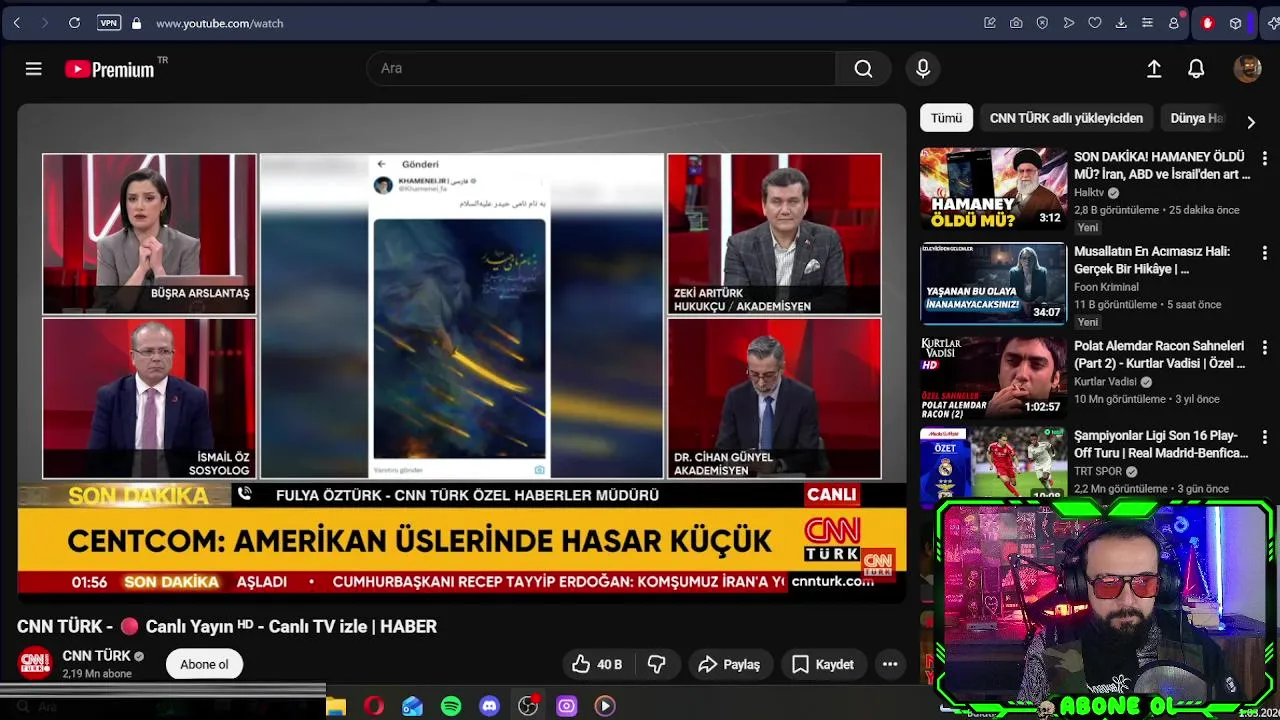Open browser profile person icon
The width and height of the screenshot is (1280, 720).
(1174, 23)
